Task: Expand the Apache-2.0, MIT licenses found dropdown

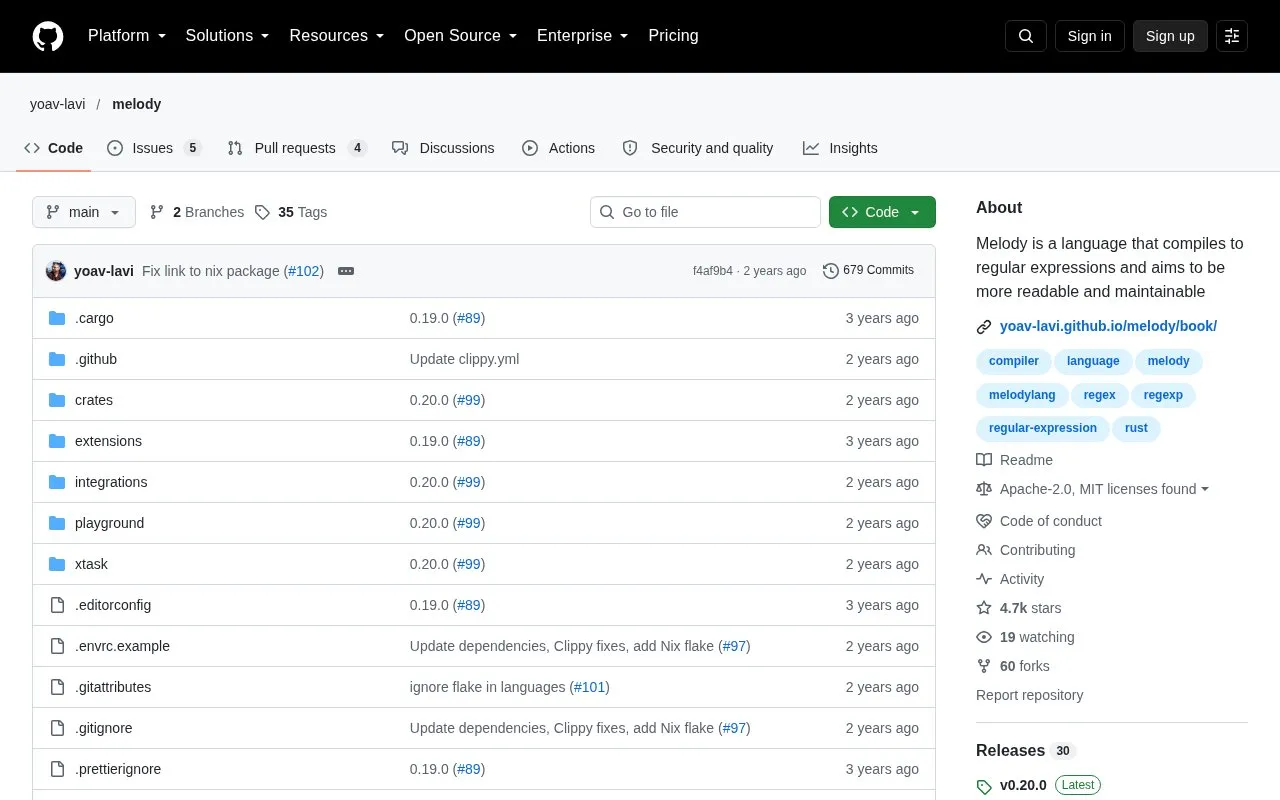Action: click(1093, 489)
